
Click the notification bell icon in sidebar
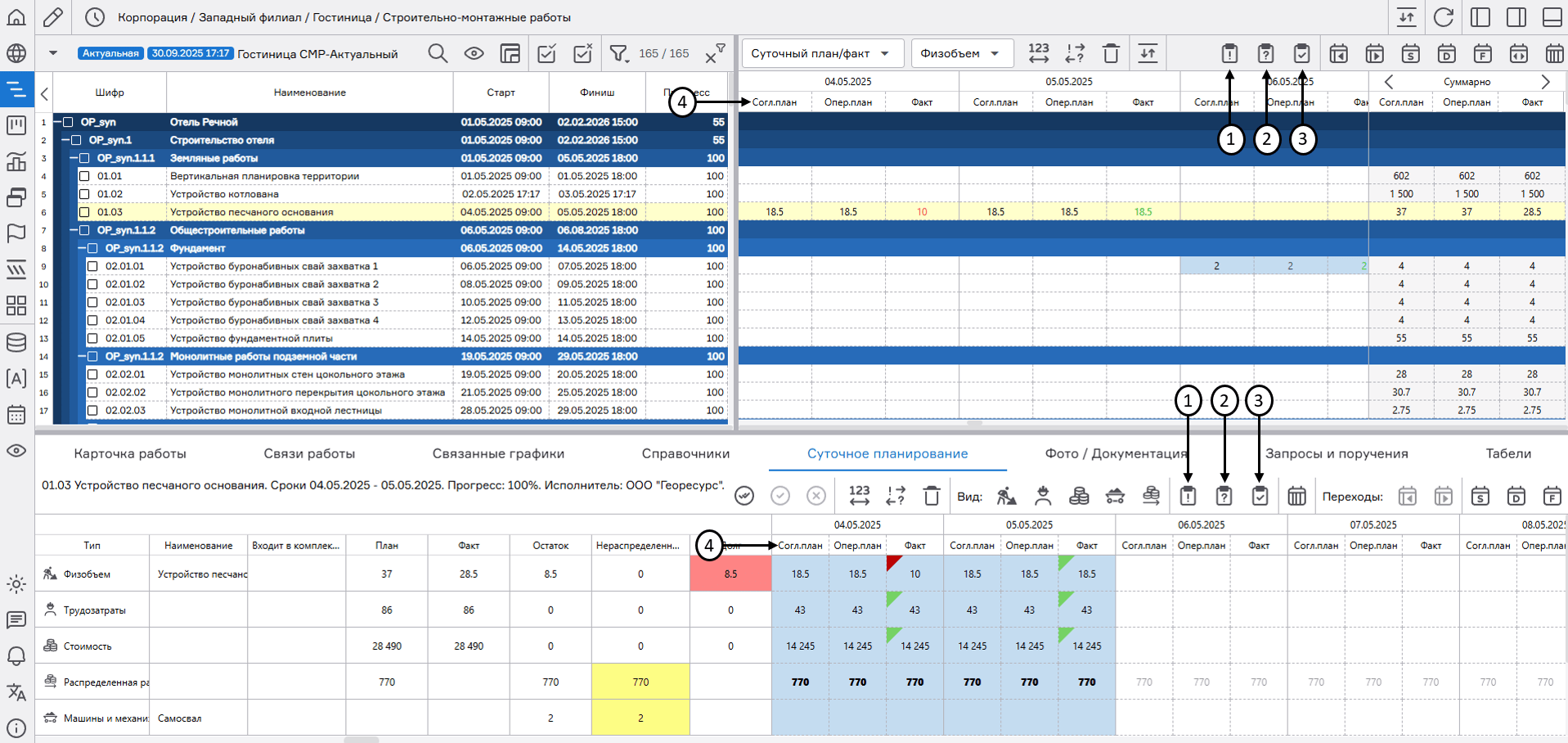(16, 656)
